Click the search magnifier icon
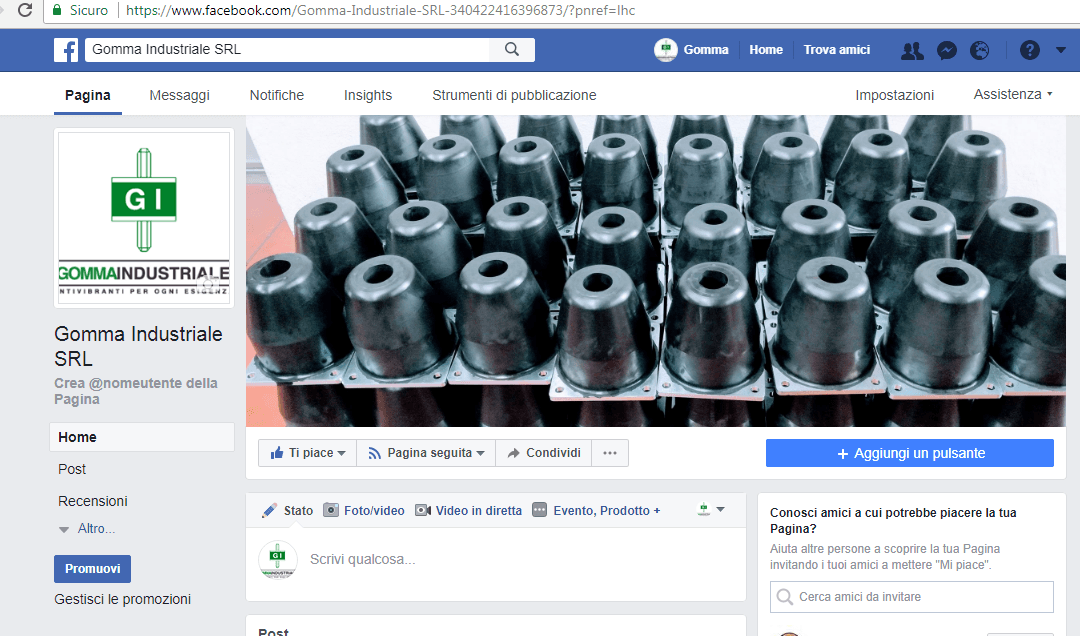Screen dimensions: 1080x636 click(512, 49)
